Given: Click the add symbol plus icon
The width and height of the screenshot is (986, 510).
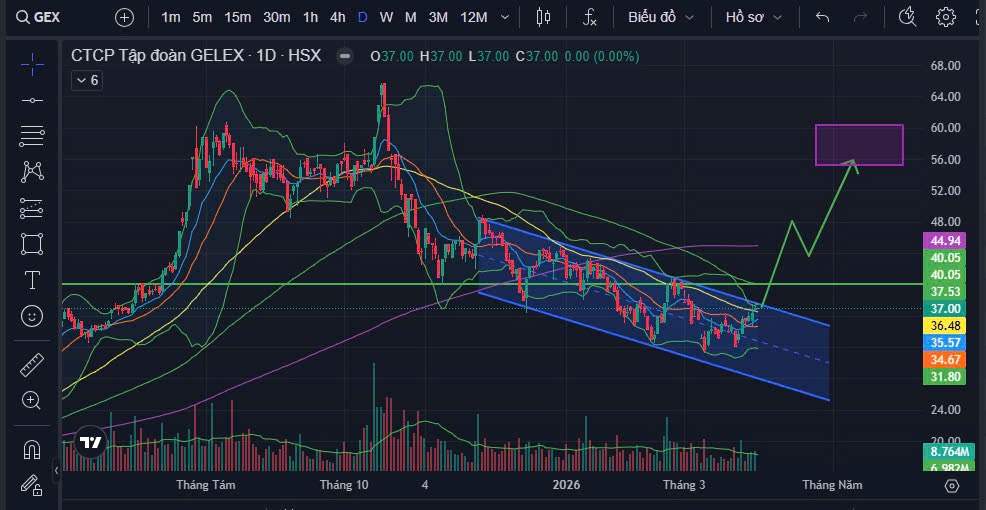Looking at the screenshot, I should pos(125,17).
